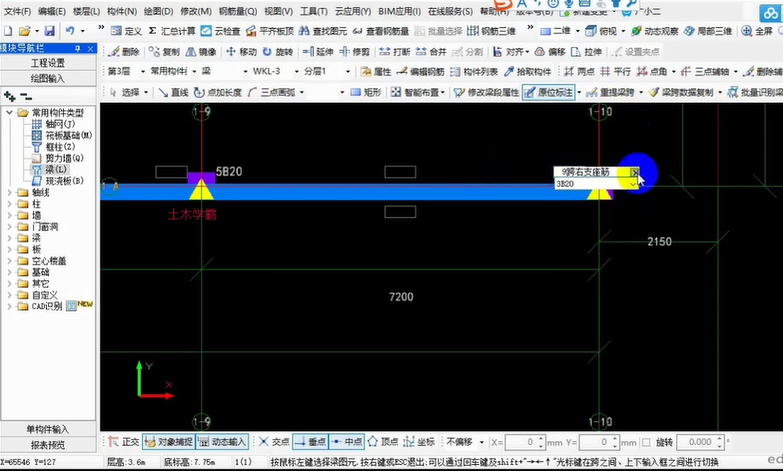Screen dimensions: 783x471
Task: Click the 绘图输入 button
Action: (48, 78)
